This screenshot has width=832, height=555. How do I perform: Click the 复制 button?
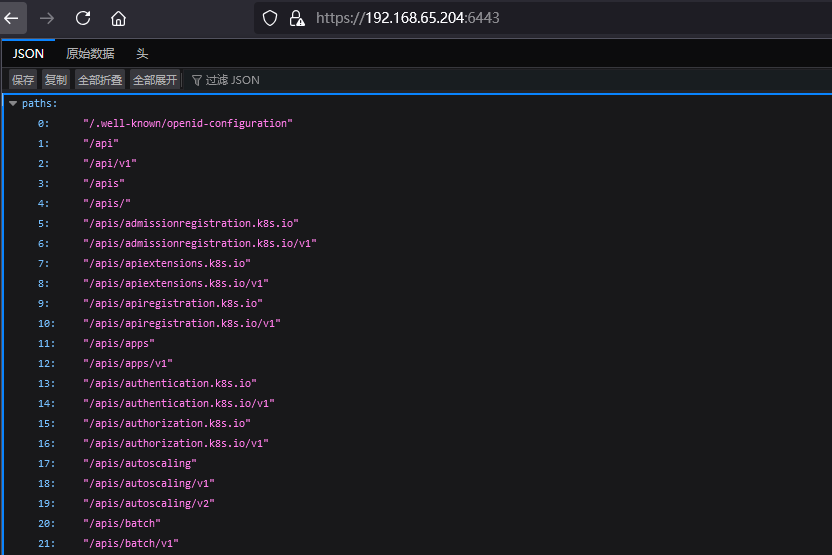click(56, 80)
